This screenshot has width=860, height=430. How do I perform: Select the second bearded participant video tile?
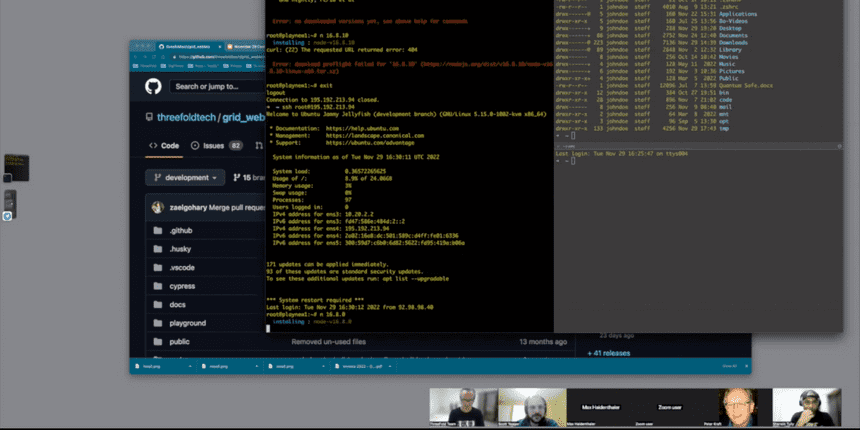tap(532, 408)
